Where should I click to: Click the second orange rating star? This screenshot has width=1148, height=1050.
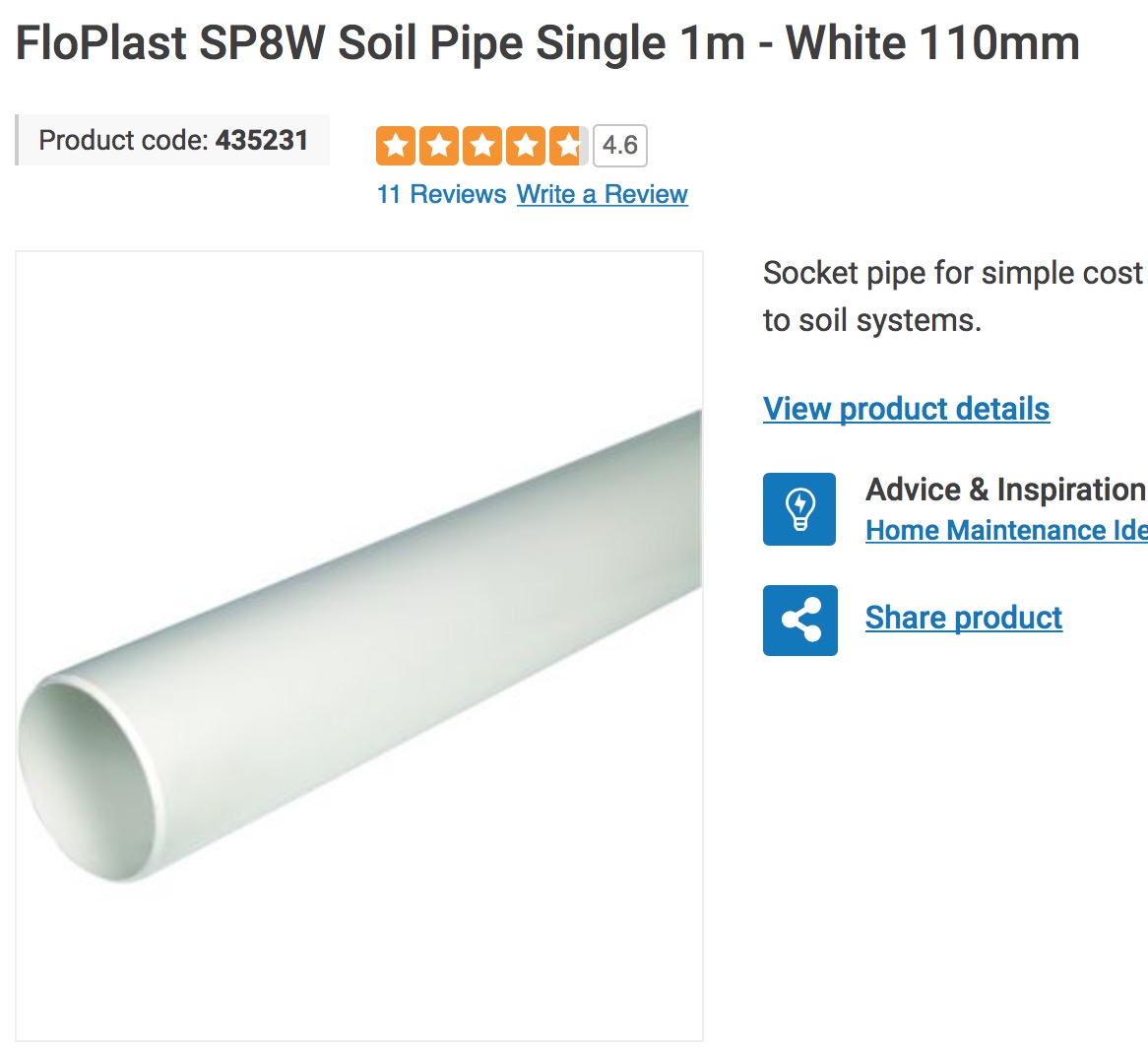tap(439, 146)
